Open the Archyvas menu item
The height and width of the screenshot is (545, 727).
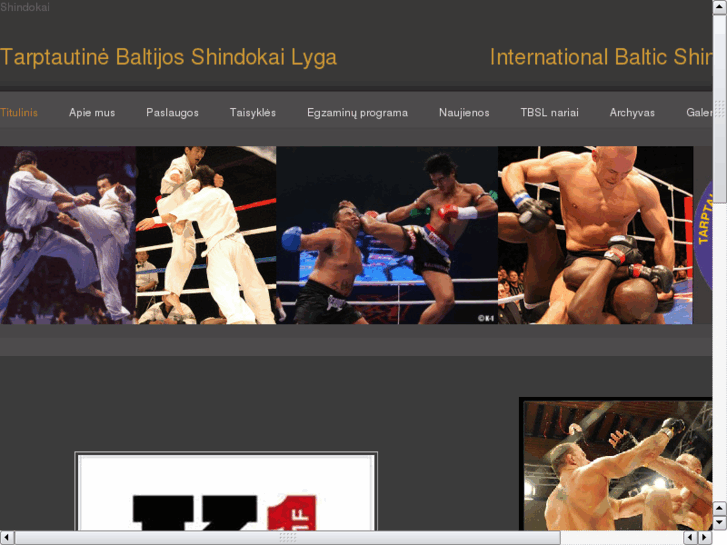click(x=632, y=113)
